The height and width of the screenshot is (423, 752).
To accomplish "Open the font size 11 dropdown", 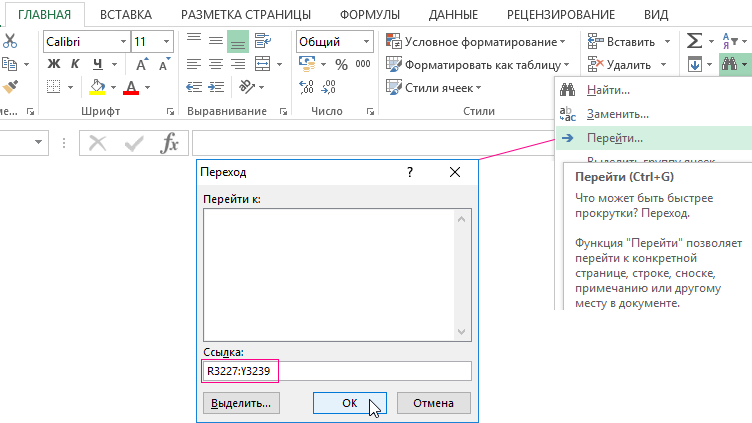I will click(166, 42).
